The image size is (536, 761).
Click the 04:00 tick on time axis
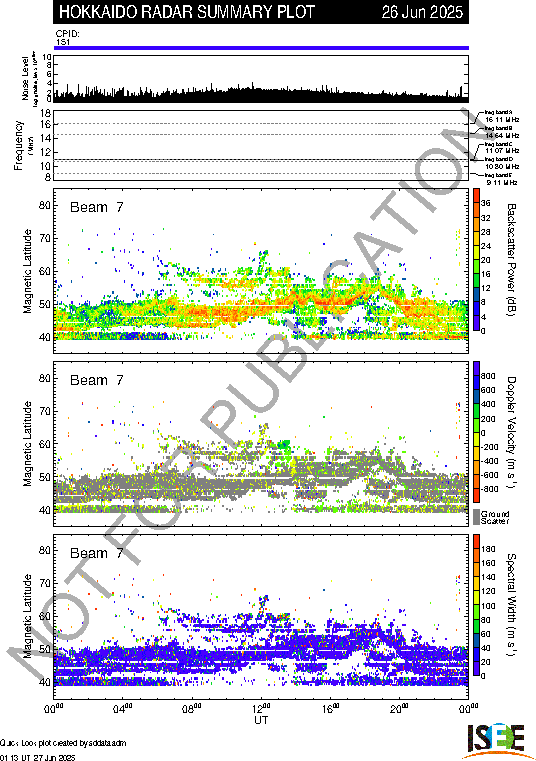click(123, 709)
